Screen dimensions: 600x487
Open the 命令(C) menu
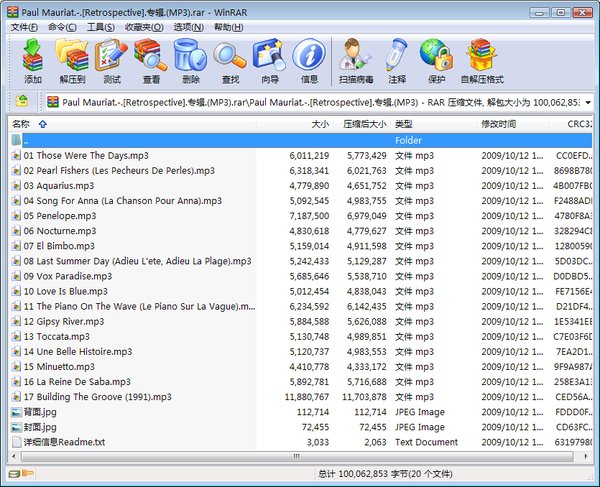click(62, 27)
